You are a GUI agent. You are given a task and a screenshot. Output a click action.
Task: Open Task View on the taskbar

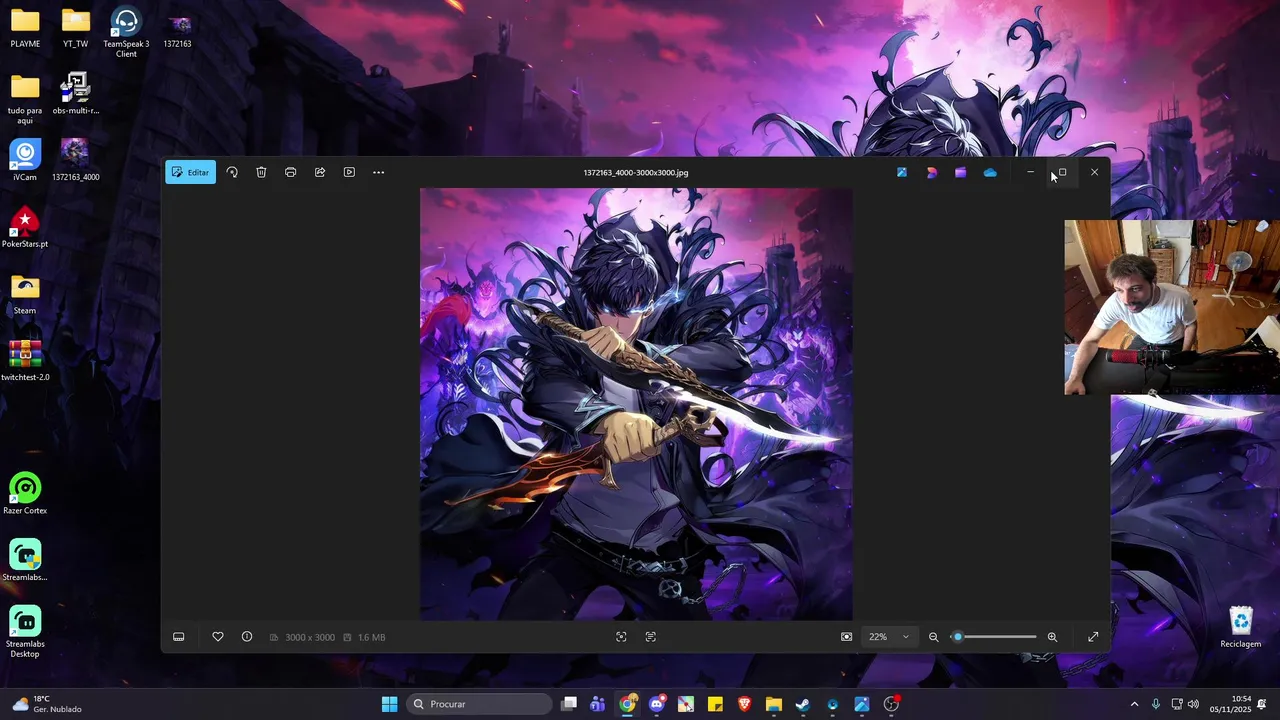click(x=569, y=704)
